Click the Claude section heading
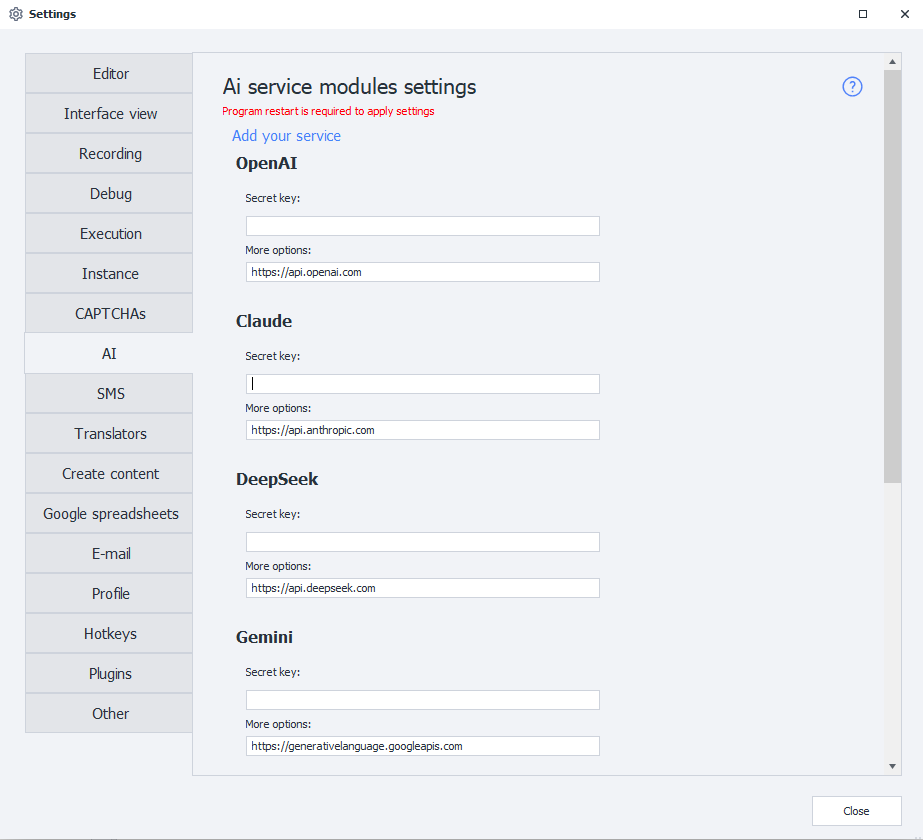Image resolution: width=923 pixels, height=840 pixels. click(264, 321)
